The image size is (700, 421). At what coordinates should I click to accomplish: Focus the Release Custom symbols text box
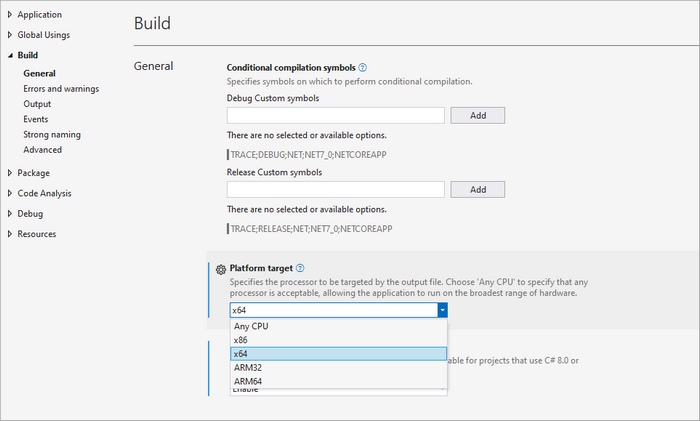tap(336, 189)
